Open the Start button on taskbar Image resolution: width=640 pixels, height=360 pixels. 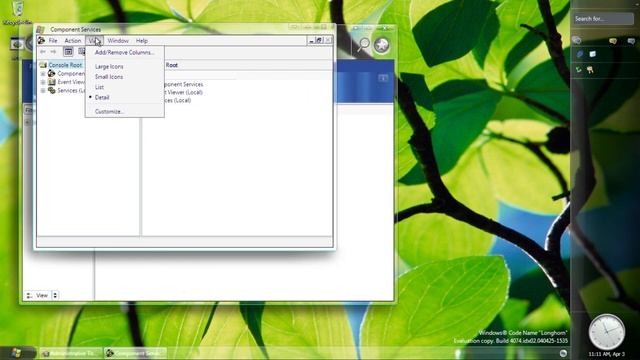pos(16,353)
